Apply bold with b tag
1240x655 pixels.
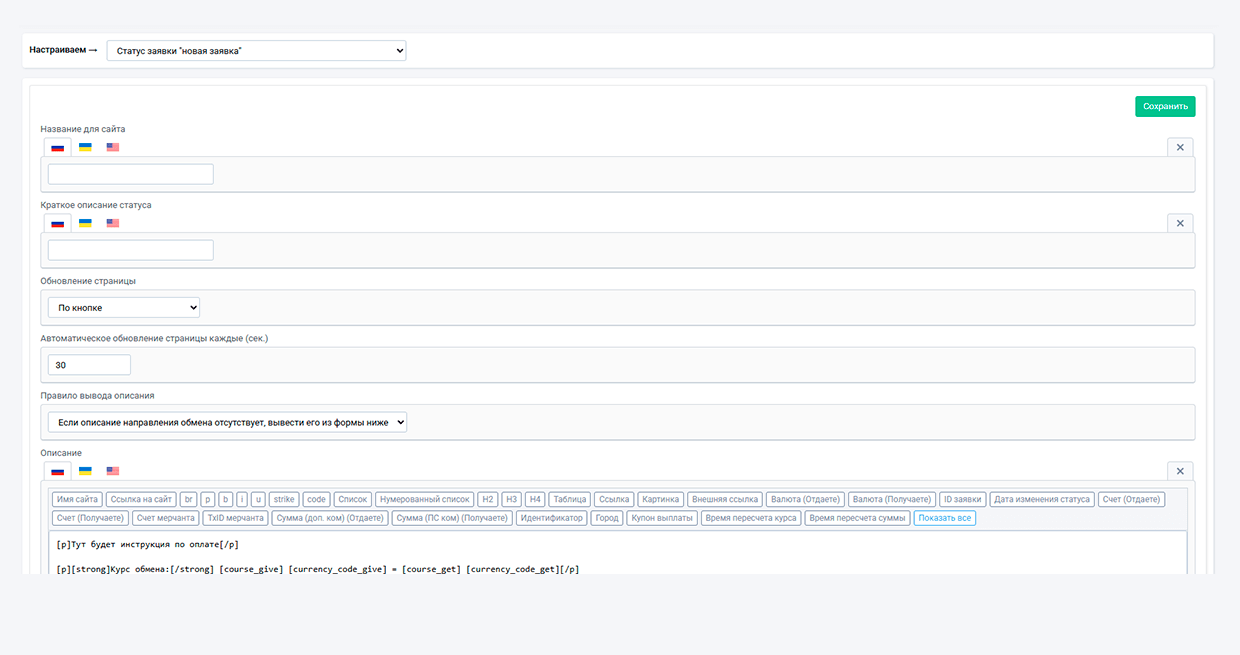226,499
